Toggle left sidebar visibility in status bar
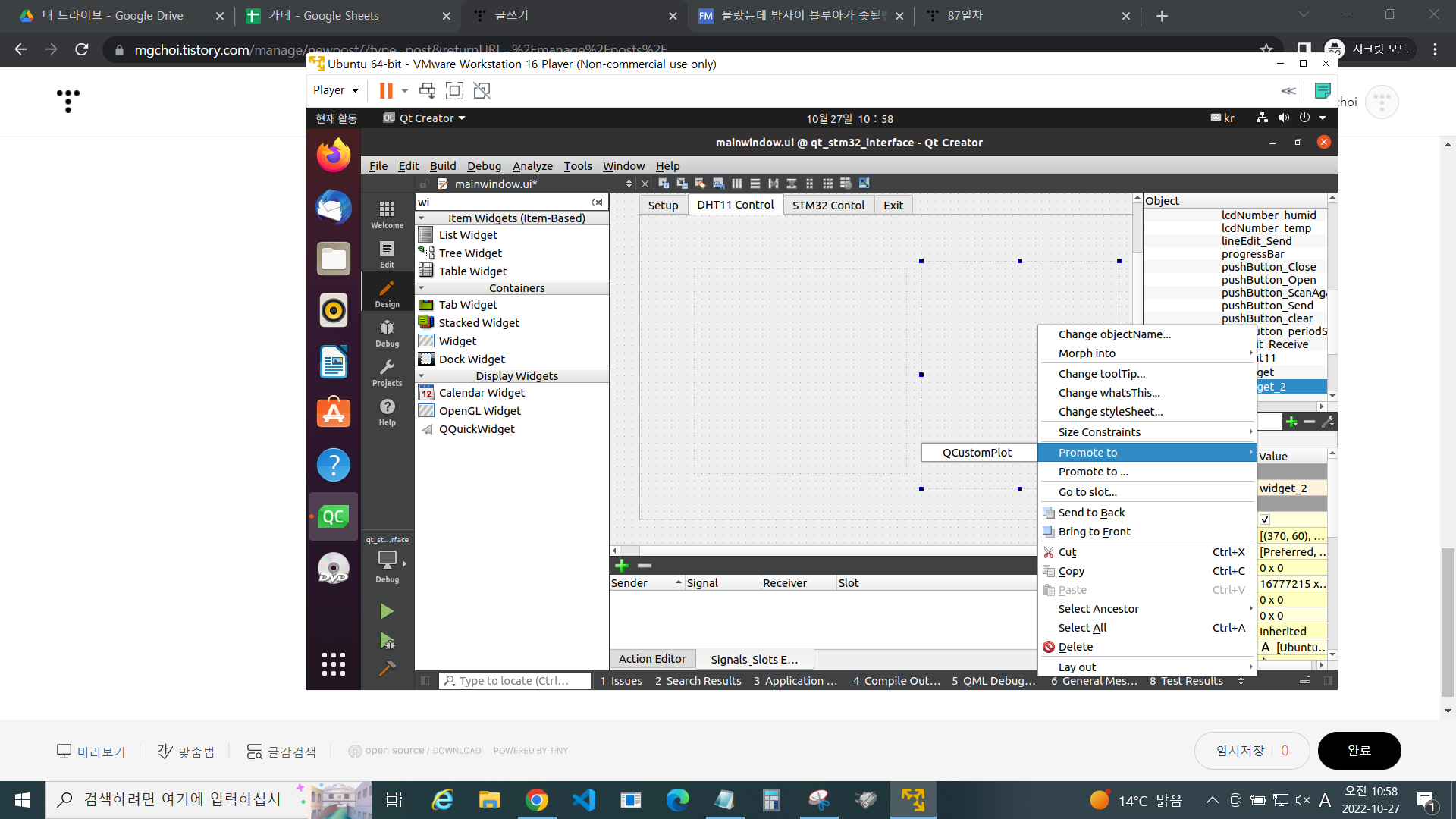The image size is (1456, 819). coord(425,681)
